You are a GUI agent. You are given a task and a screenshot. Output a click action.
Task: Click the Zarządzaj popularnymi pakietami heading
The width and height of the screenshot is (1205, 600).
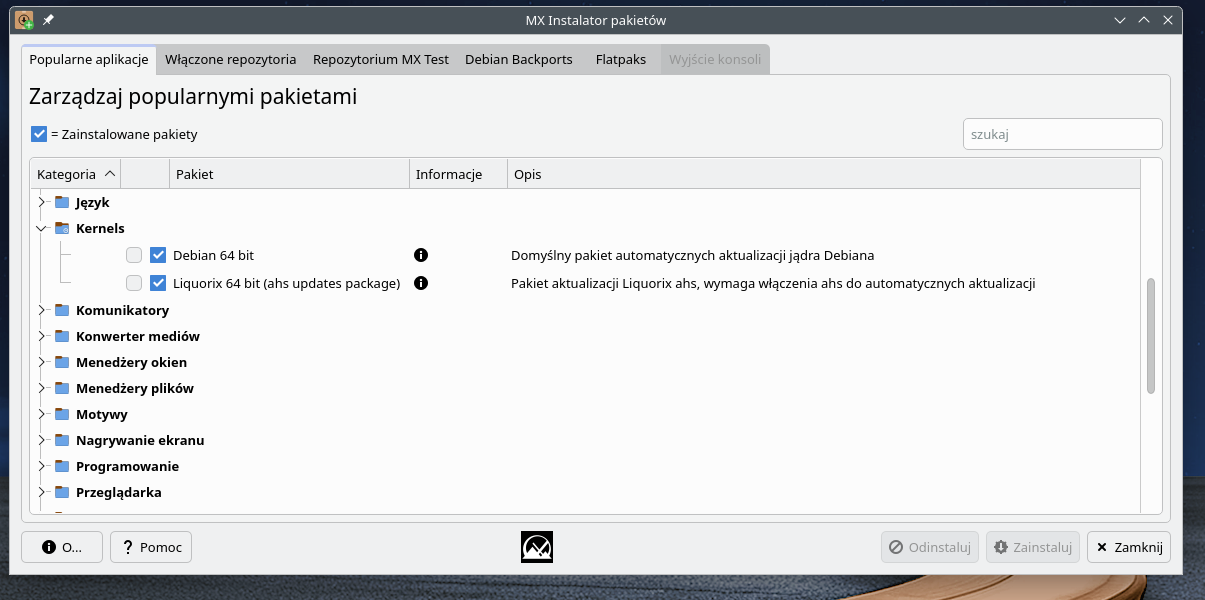pyautogui.click(x=193, y=97)
